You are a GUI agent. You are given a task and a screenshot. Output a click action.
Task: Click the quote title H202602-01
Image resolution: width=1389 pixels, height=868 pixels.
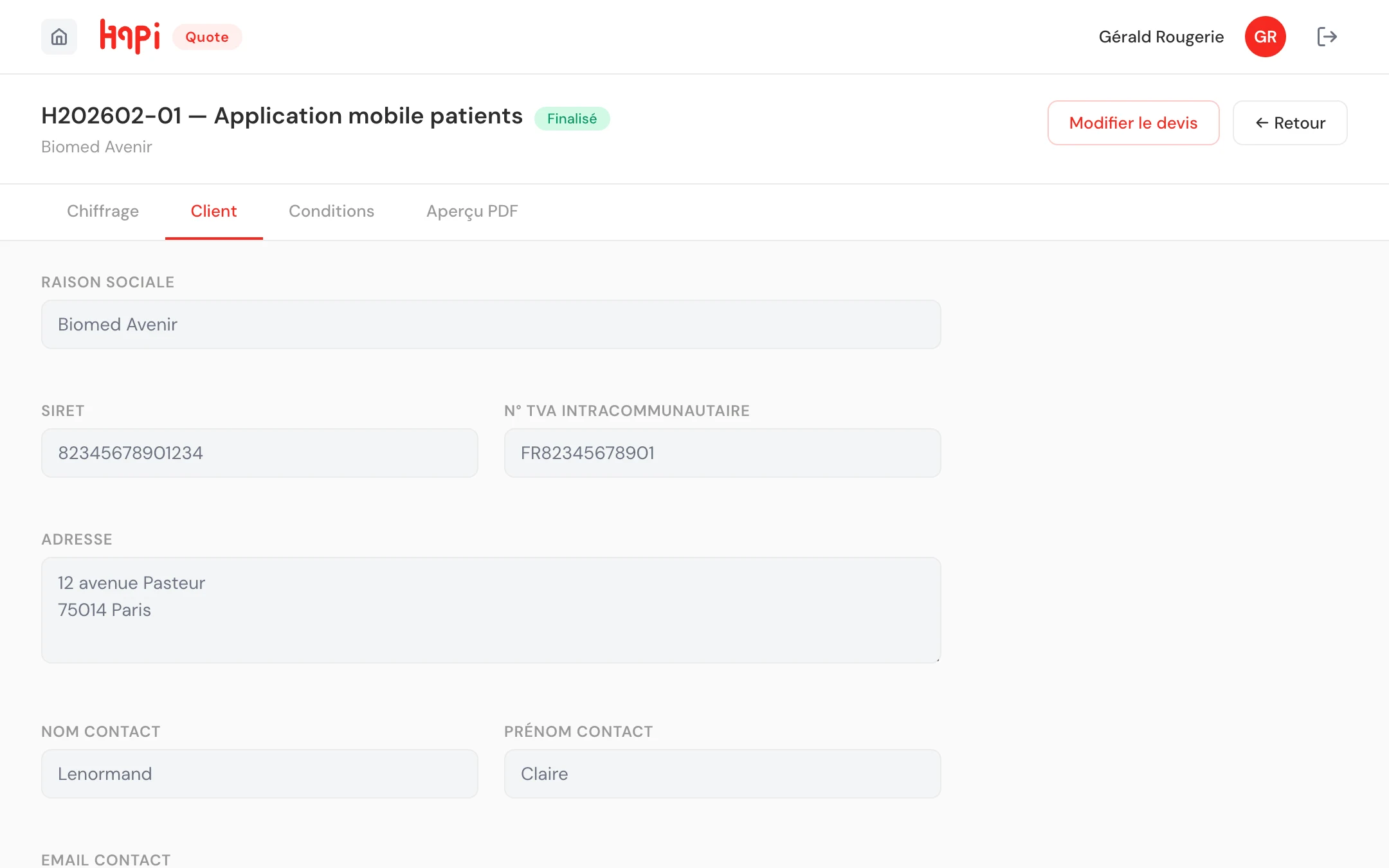(x=282, y=116)
